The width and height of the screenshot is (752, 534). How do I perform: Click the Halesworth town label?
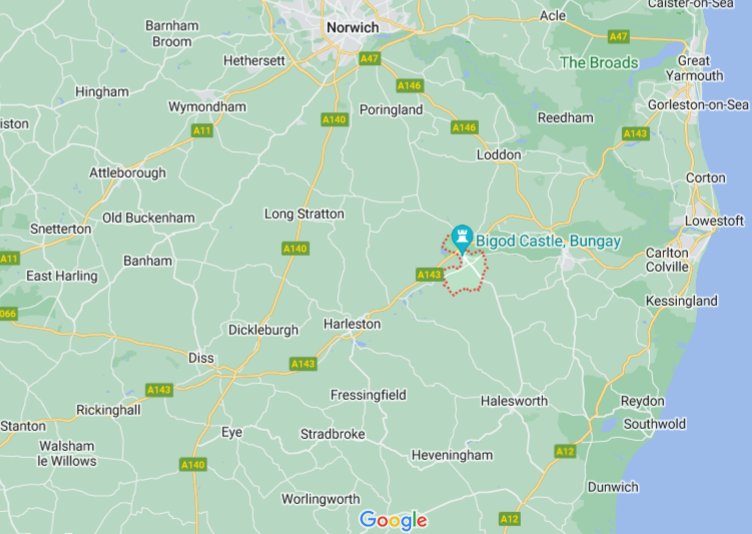click(514, 401)
